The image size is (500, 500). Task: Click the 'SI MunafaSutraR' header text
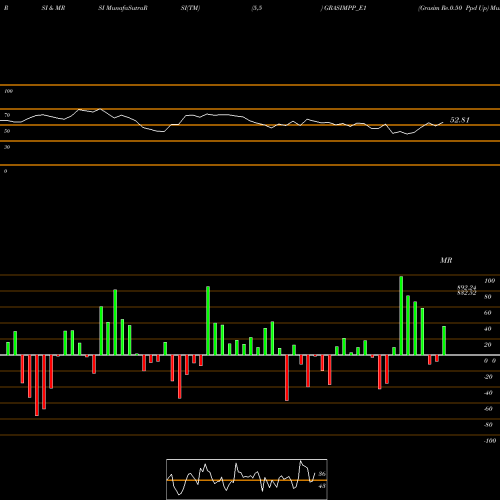coord(123,8)
